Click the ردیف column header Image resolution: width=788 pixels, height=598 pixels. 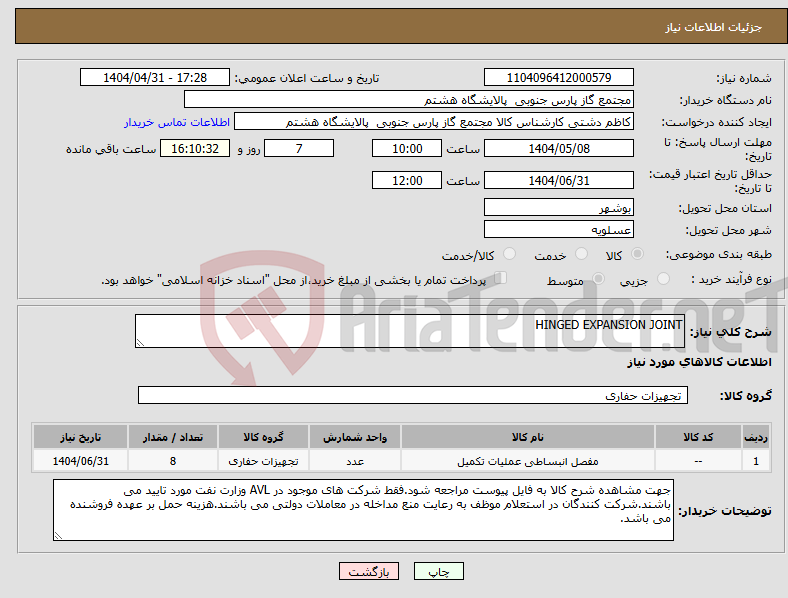pyautogui.click(x=756, y=437)
